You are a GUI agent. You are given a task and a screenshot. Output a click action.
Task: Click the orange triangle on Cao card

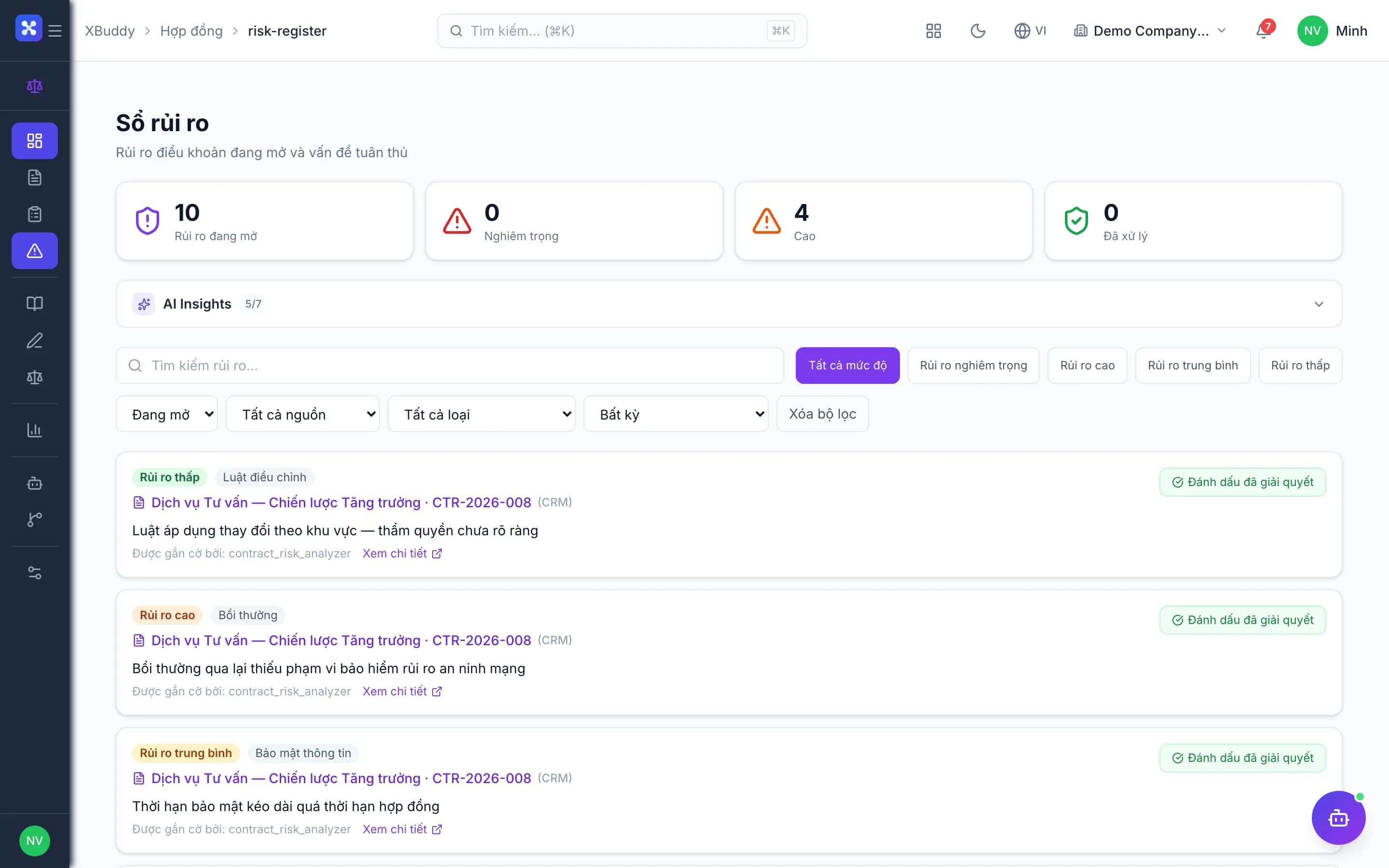click(x=767, y=221)
